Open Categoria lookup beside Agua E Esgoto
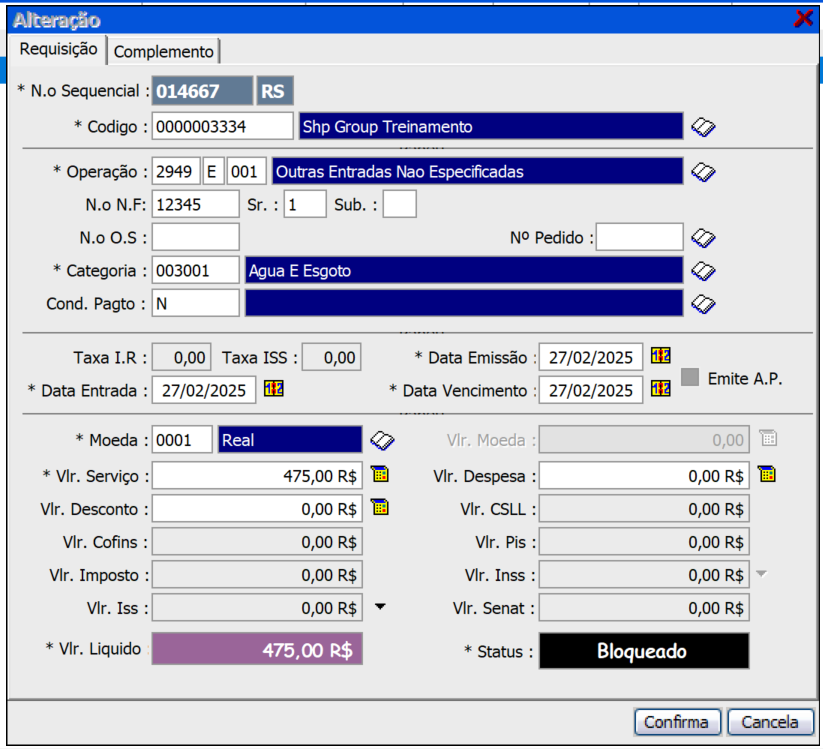Image resolution: width=823 pixels, height=749 pixels. pyautogui.click(x=703, y=271)
